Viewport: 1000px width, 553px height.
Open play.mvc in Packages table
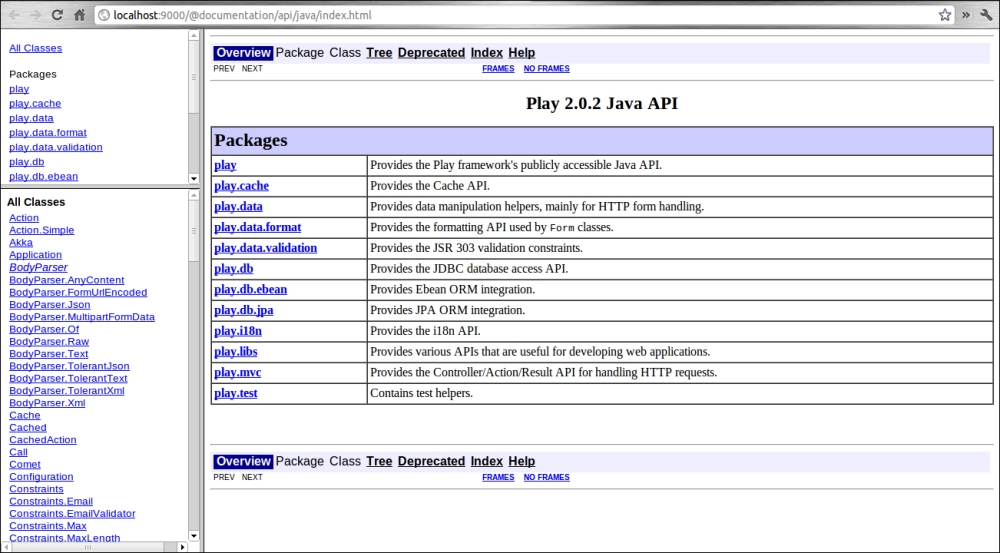point(237,372)
